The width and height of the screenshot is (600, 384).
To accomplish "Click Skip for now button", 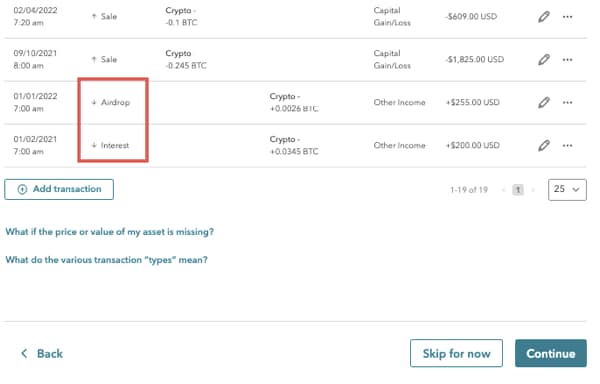I will point(456,353).
